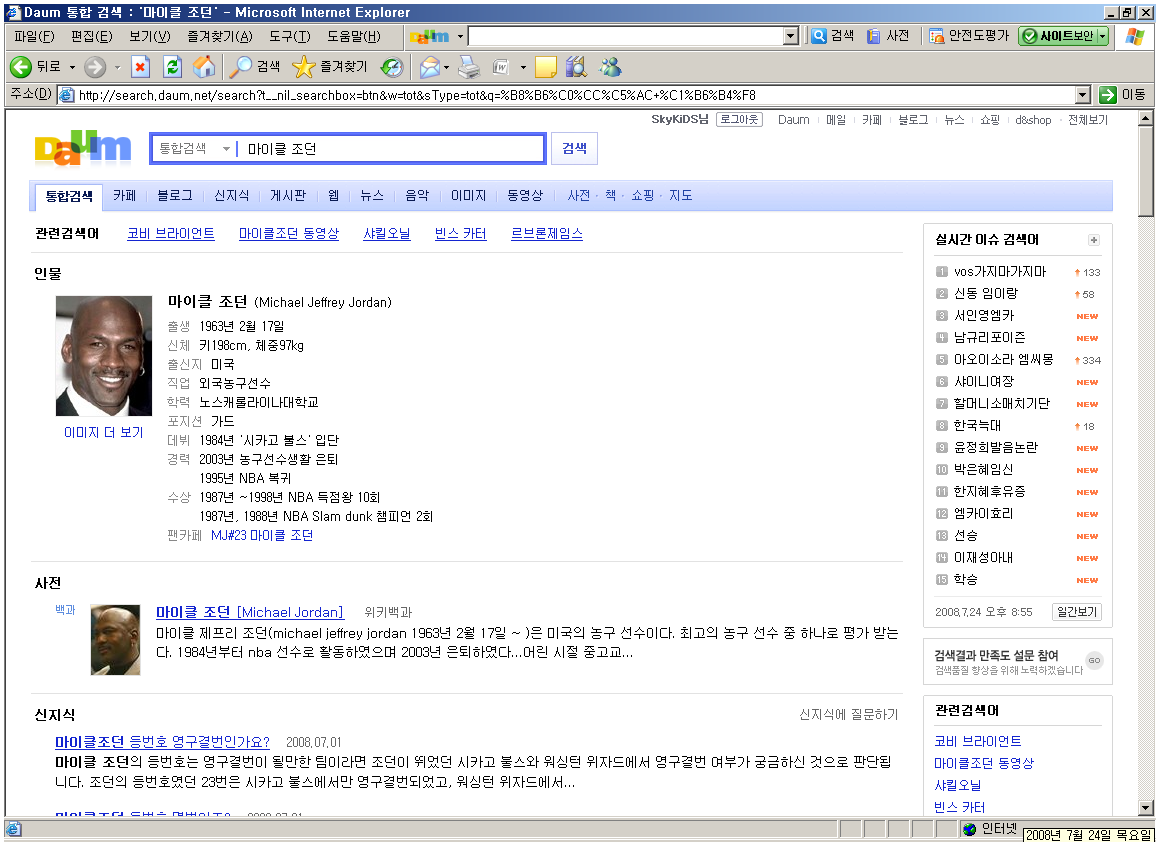This screenshot has height=842, width=1160.
Task: Click the Daum toolbar search text box
Action: pos(626,36)
